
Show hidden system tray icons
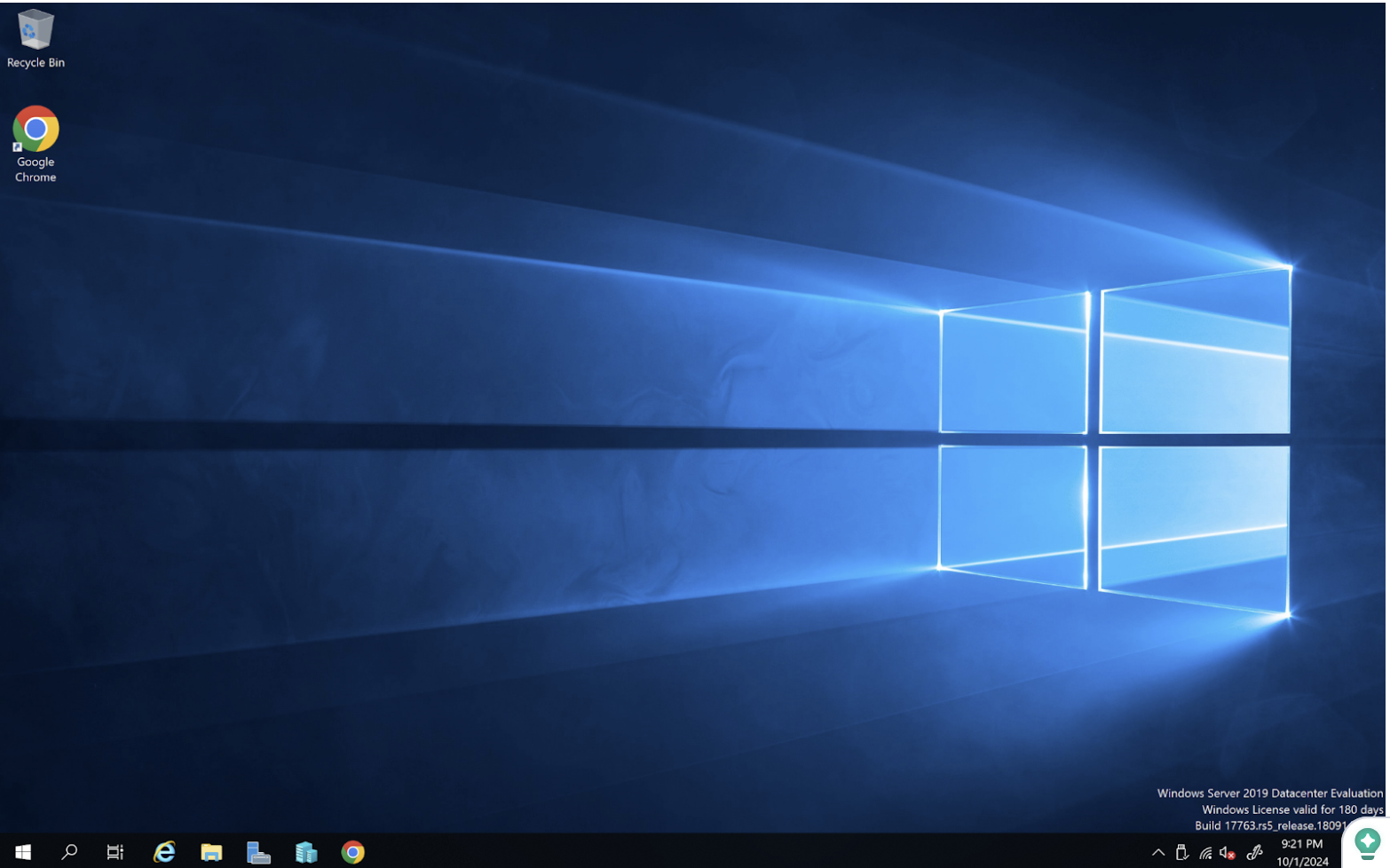click(1157, 853)
